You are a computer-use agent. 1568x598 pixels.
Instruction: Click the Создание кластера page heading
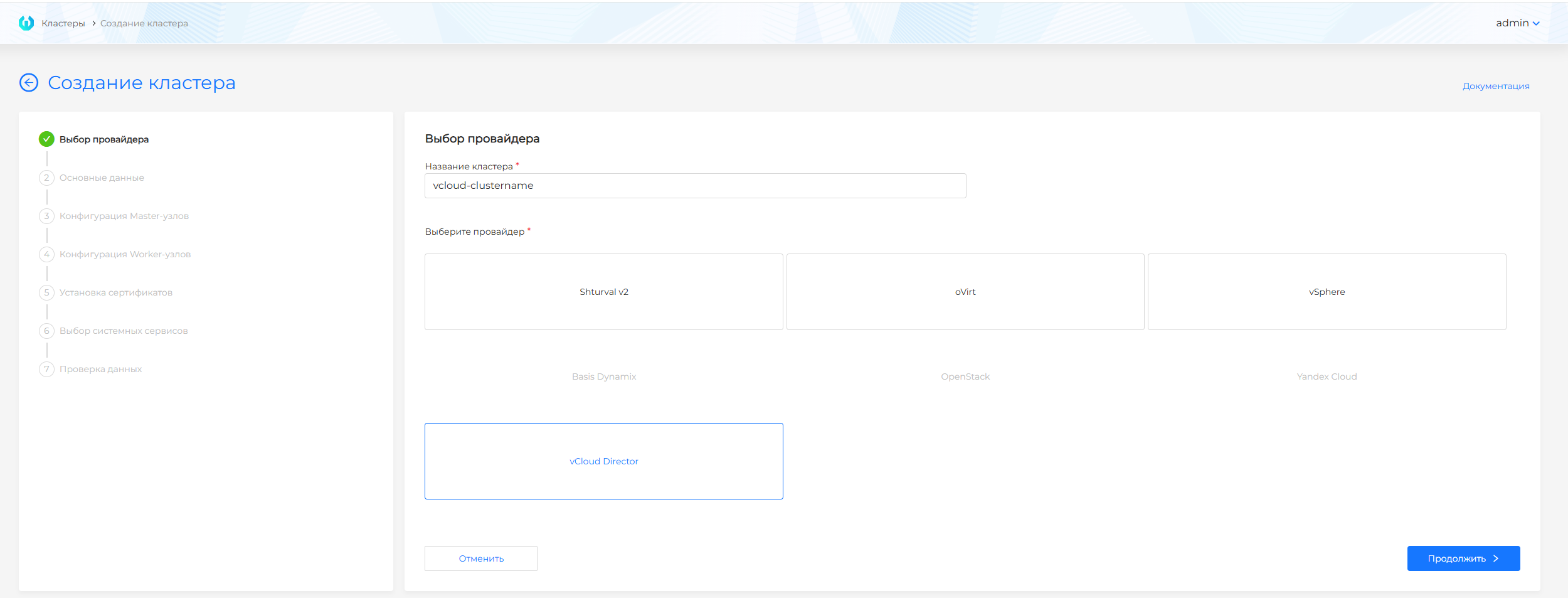(142, 83)
